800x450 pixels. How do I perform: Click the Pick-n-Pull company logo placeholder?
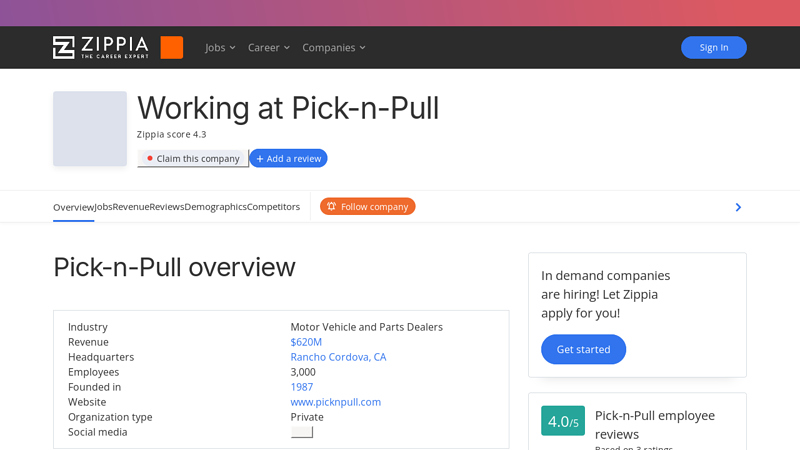90,129
